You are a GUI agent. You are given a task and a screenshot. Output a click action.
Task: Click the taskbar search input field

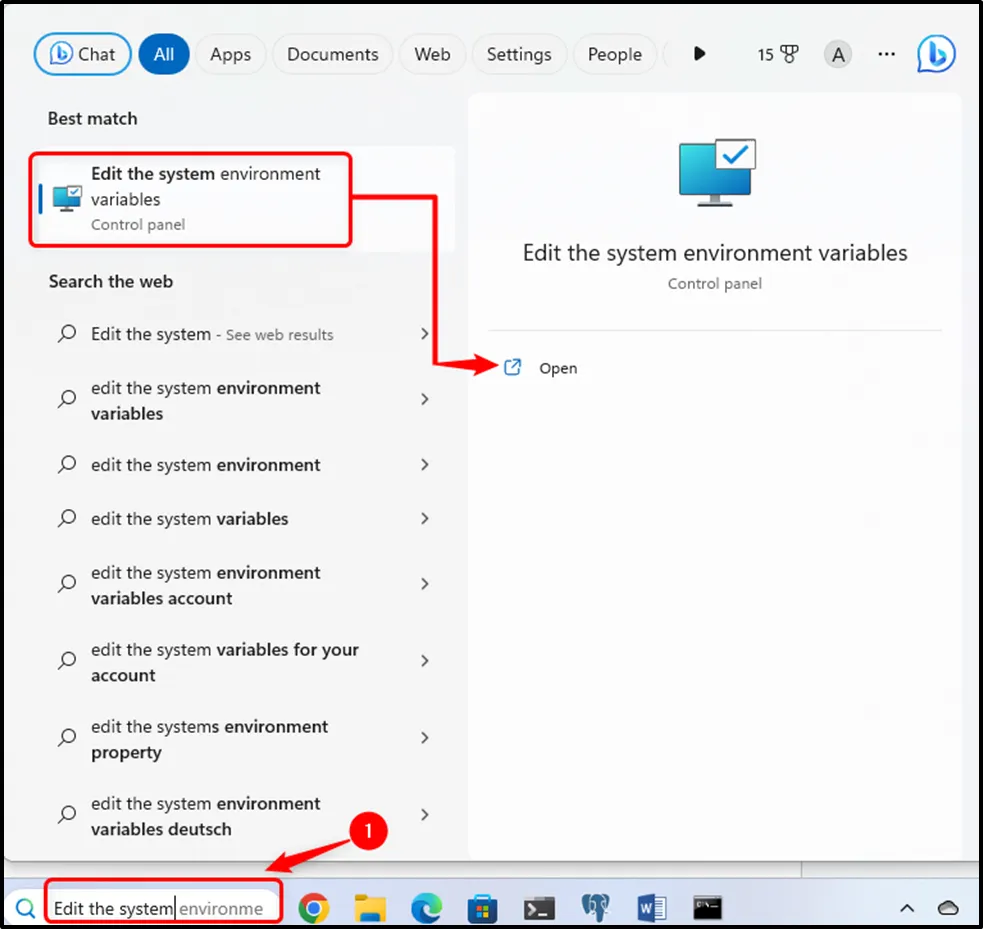click(x=160, y=908)
